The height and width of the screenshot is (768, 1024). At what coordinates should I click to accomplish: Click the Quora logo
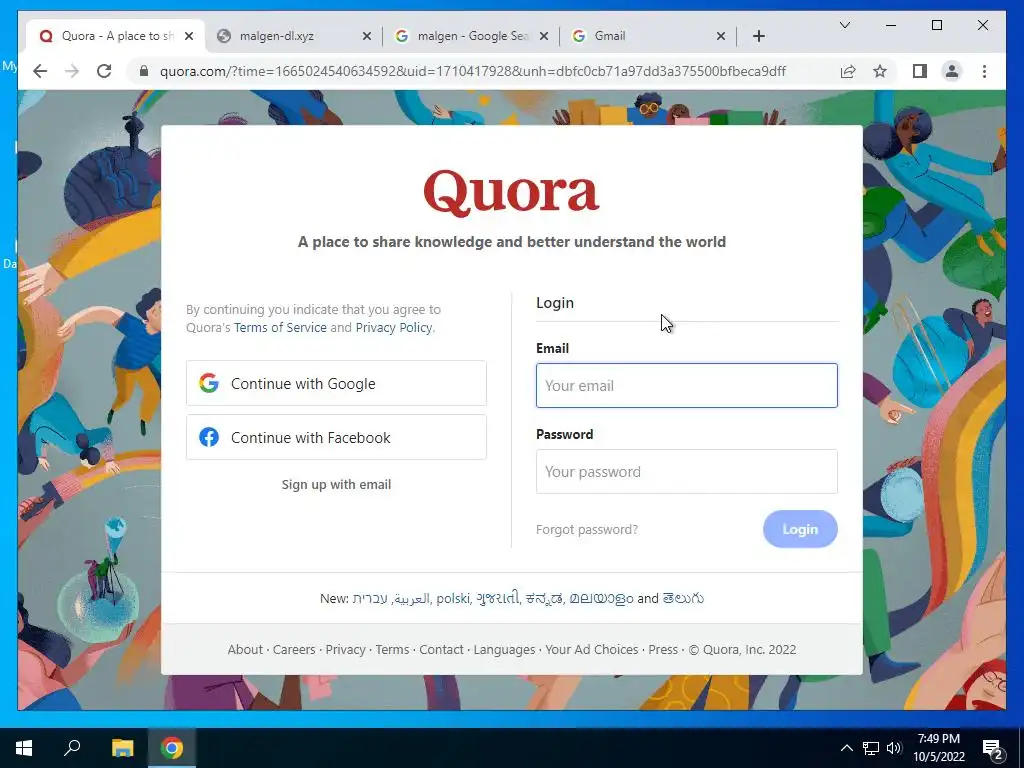[x=511, y=192]
